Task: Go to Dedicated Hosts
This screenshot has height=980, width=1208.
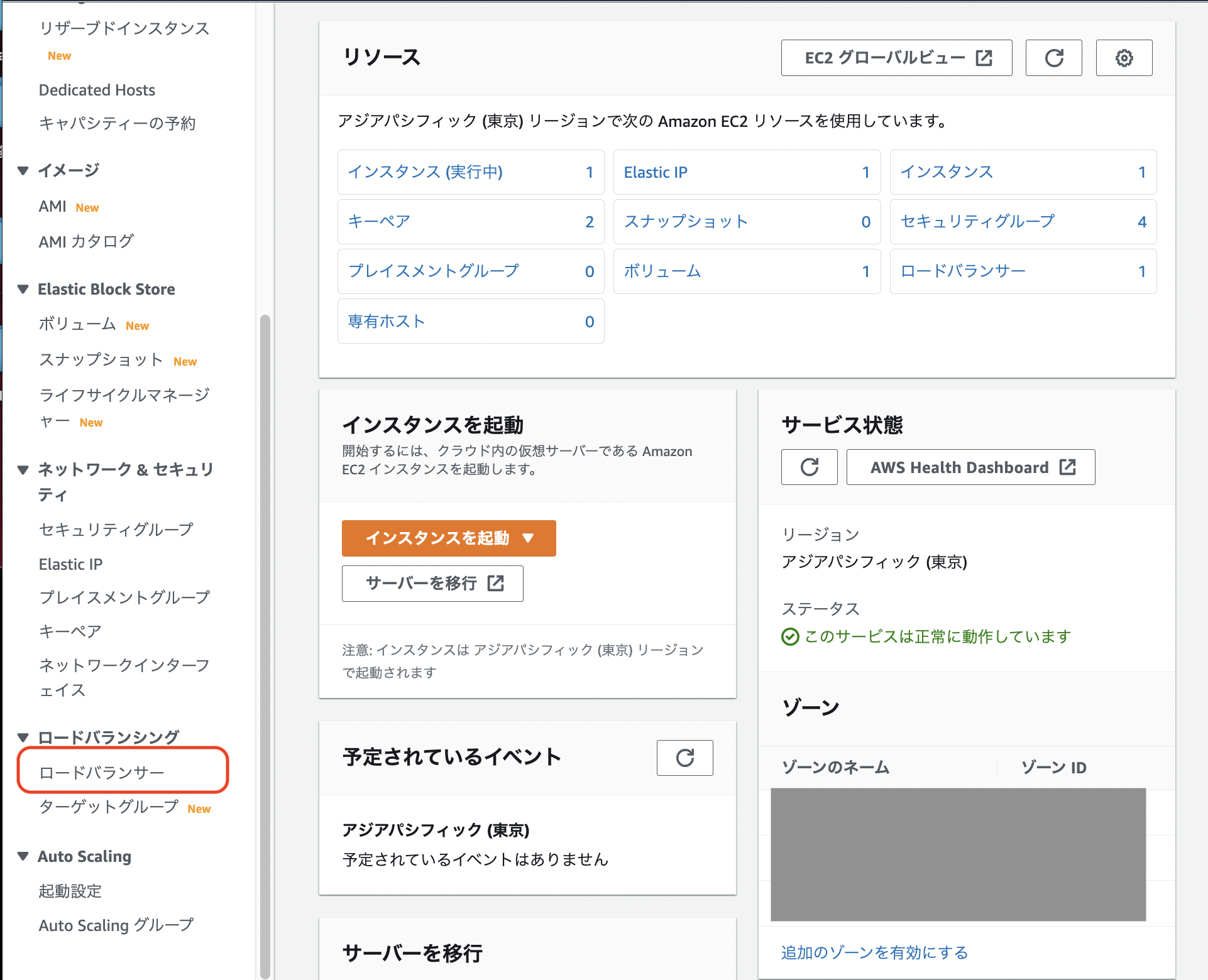Action: [x=96, y=90]
